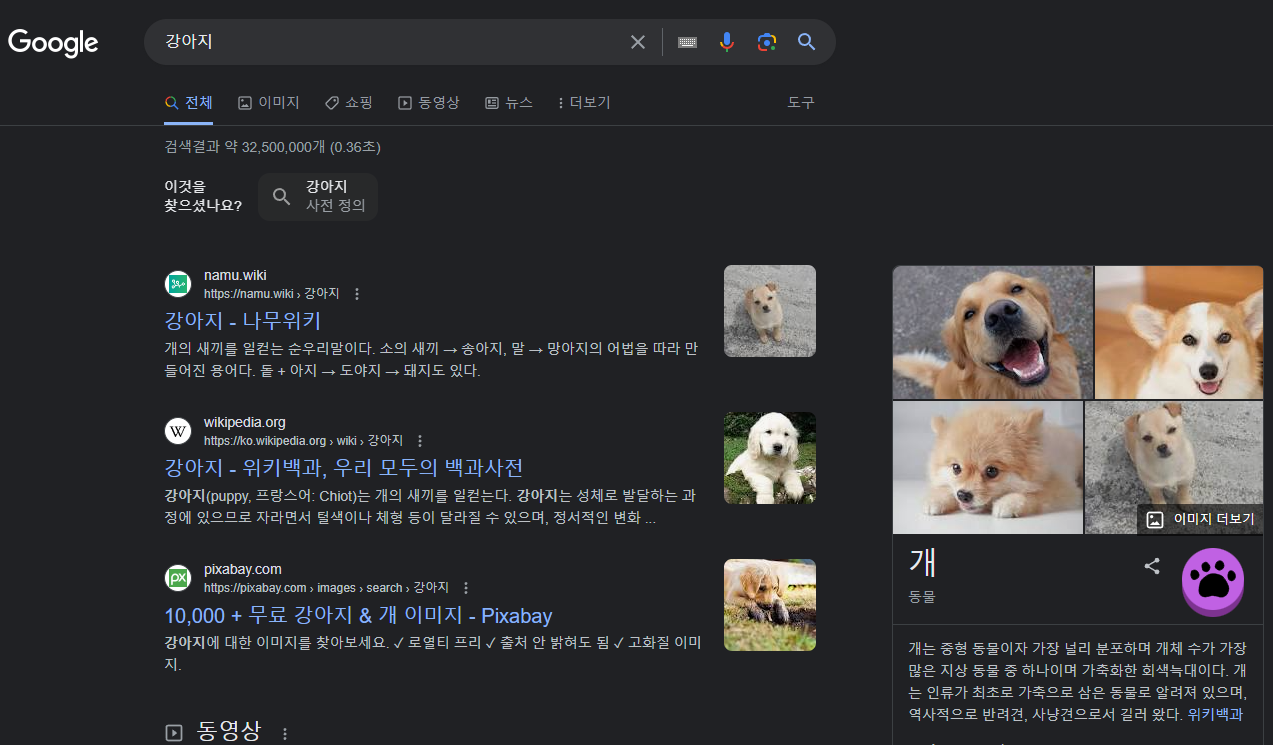Click the magnifier search submit icon
Viewport: 1273px width, 745px height.
(x=807, y=42)
